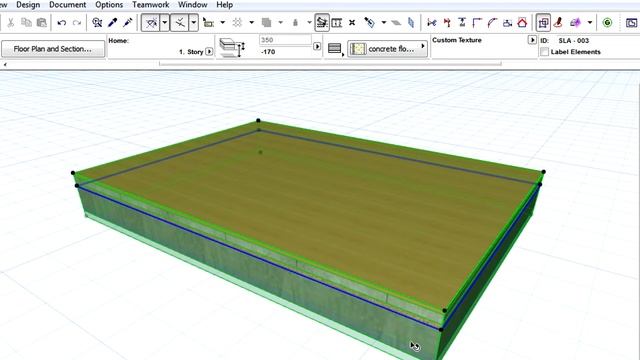Viewport: 640px width, 360px height.
Task: Select the Measure tape tool icon
Action: (x=369, y=23)
